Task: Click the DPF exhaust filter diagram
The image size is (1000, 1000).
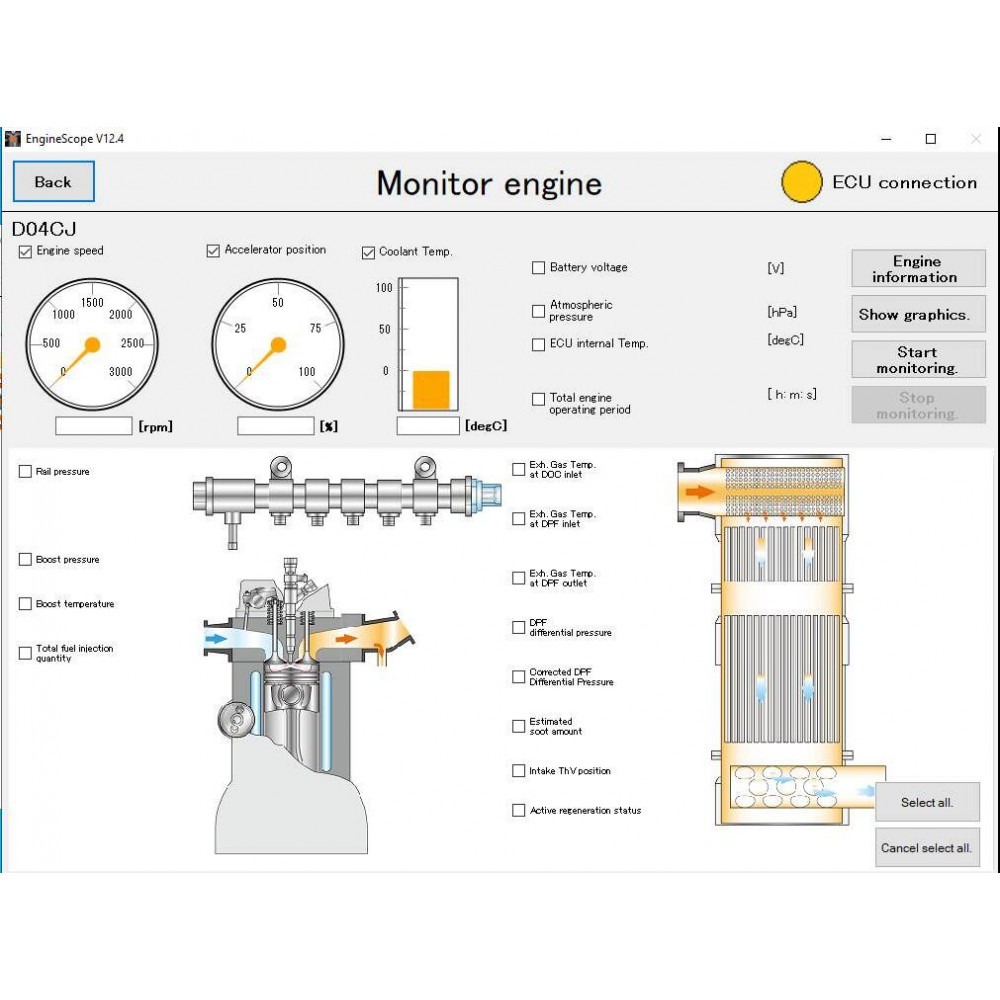Action: [781, 640]
